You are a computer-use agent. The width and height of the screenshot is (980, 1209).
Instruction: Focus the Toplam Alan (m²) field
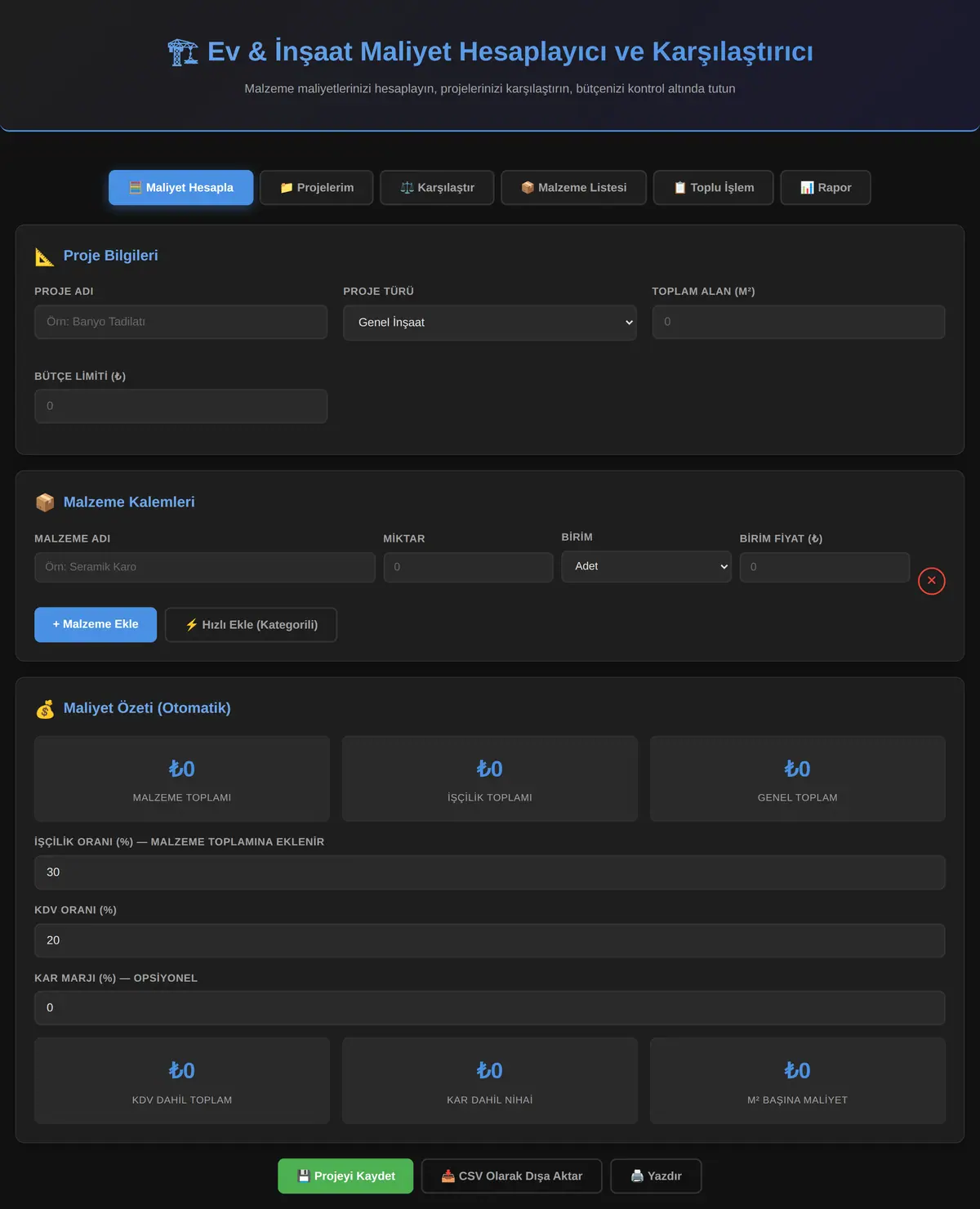click(799, 322)
